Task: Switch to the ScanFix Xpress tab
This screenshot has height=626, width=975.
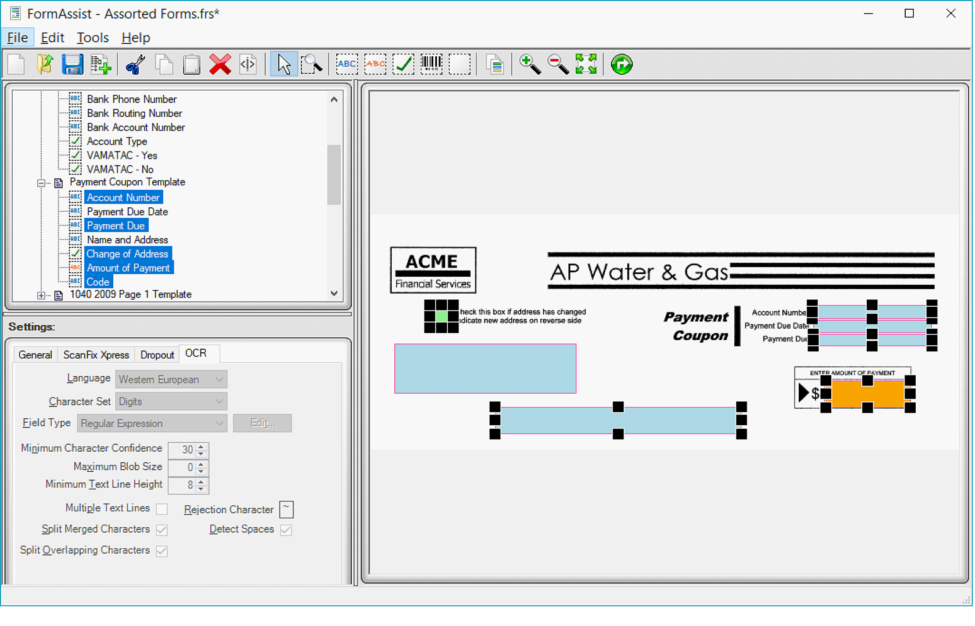Action: point(95,355)
